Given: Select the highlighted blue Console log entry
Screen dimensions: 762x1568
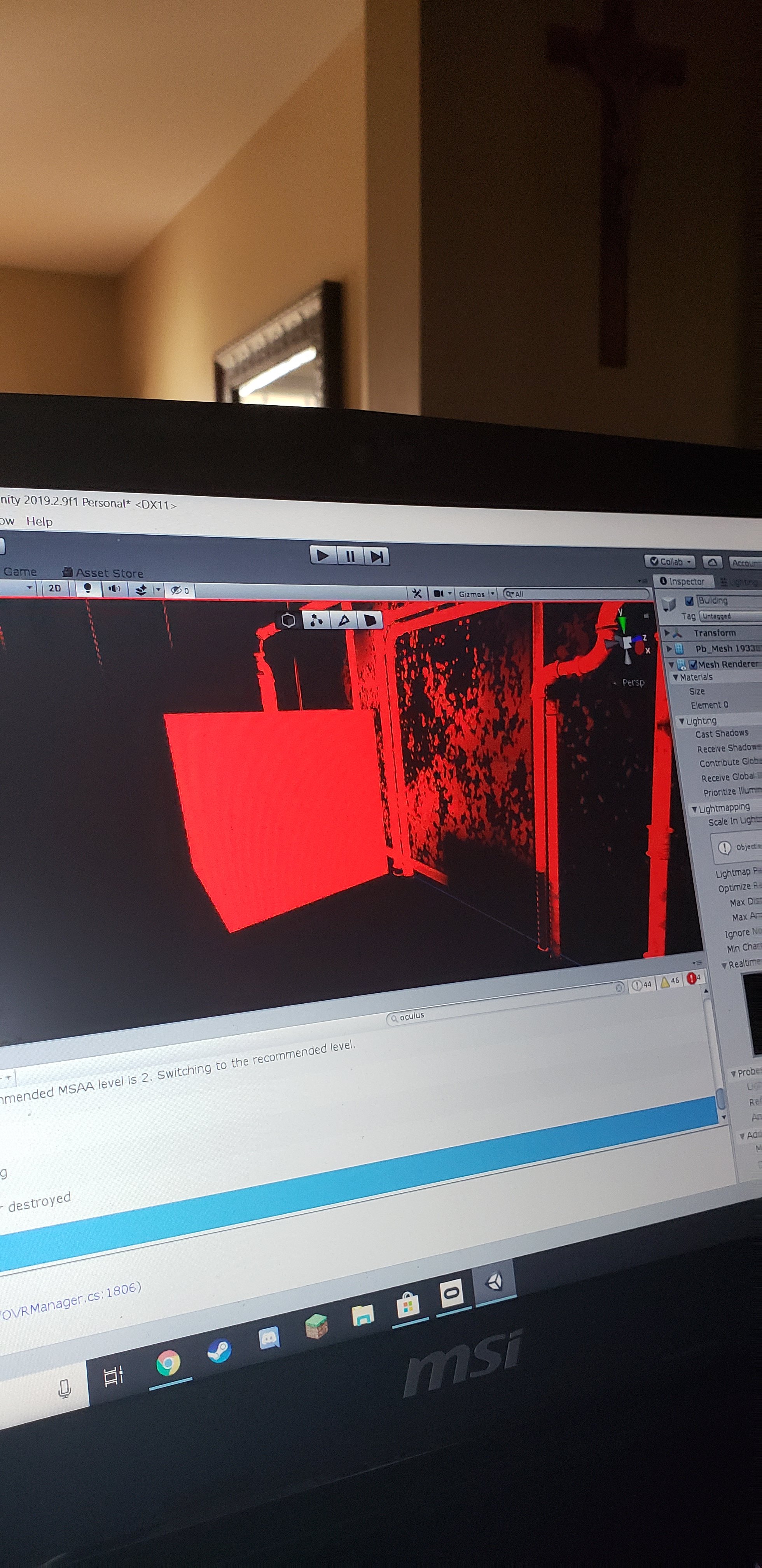Looking at the screenshot, I should pos(358,1185).
